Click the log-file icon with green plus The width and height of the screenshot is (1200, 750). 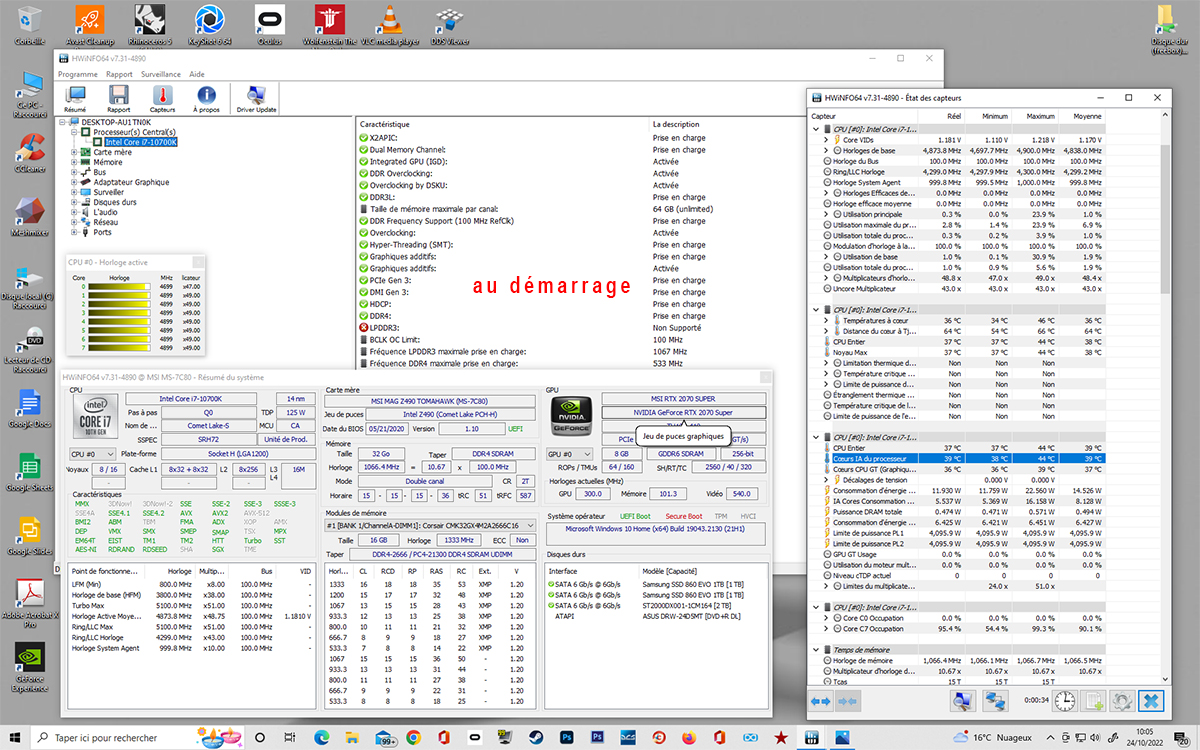coord(1094,701)
